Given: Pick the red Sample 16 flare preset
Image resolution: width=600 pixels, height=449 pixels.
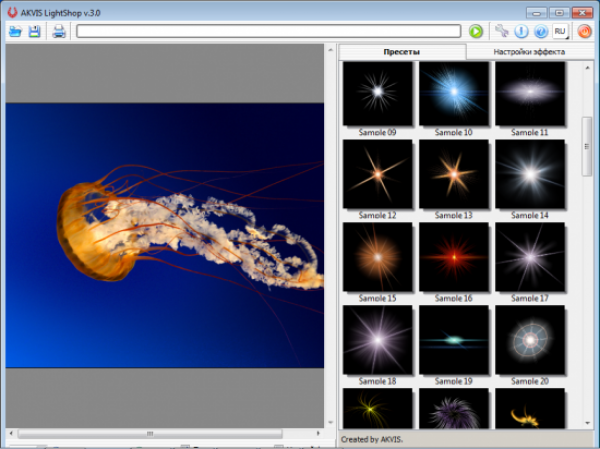Looking at the screenshot, I should point(454,257).
